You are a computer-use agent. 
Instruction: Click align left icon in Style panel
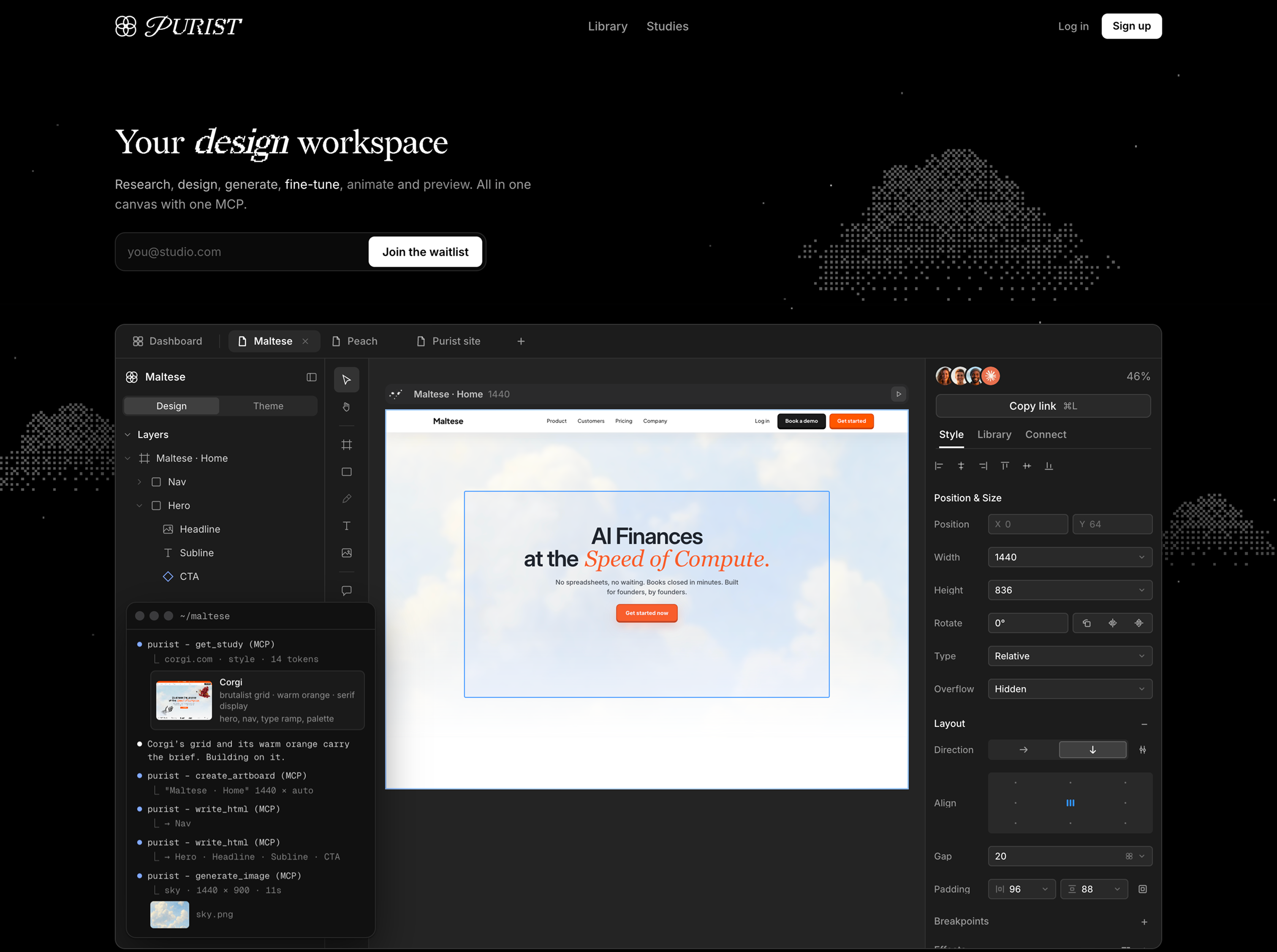coord(938,465)
